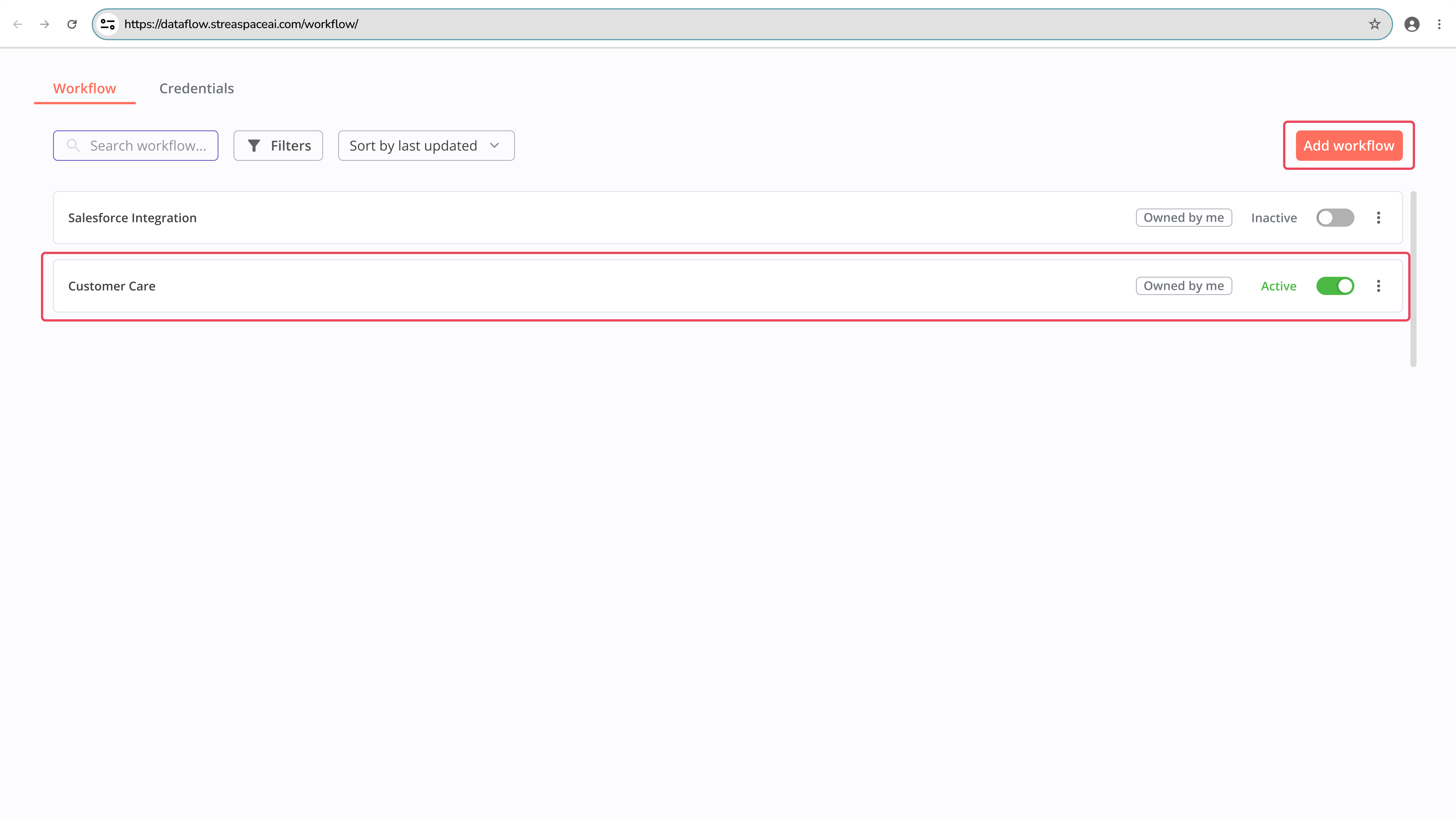The height and width of the screenshot is (819, 1456).
Task: Click Owned by me tag on Customer Care
Action: (1184, 286)
